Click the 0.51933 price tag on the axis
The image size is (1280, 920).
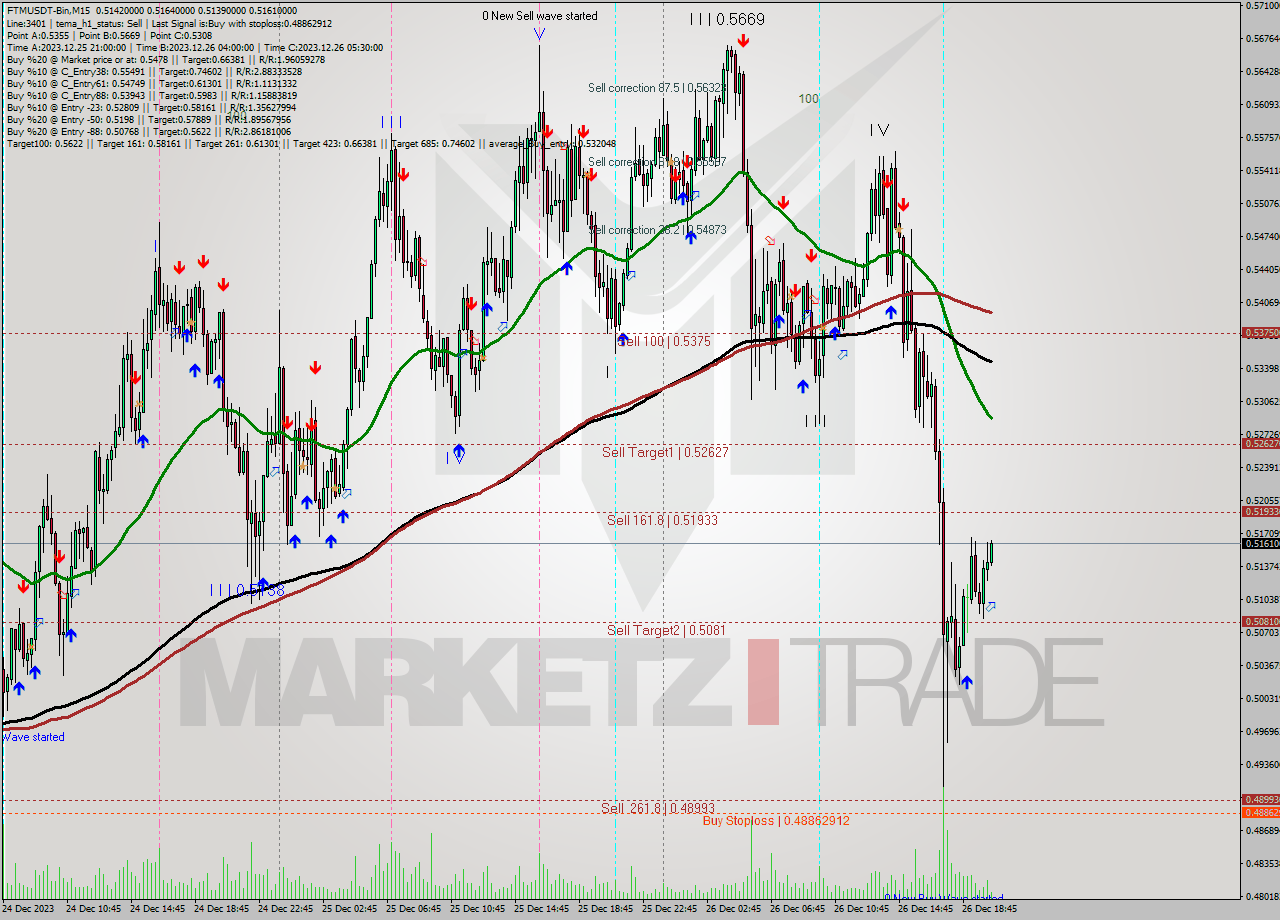(x=1260, y=511)
